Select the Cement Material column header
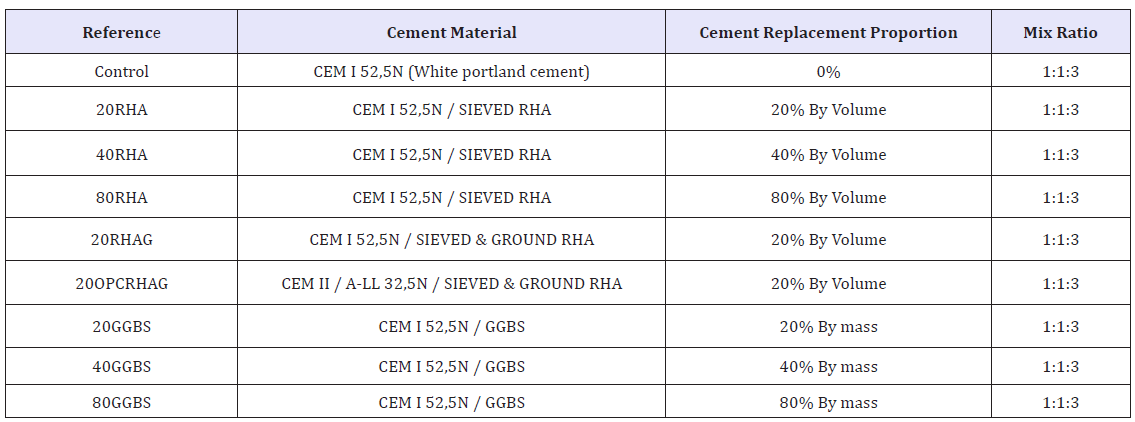 click(451, 33)
